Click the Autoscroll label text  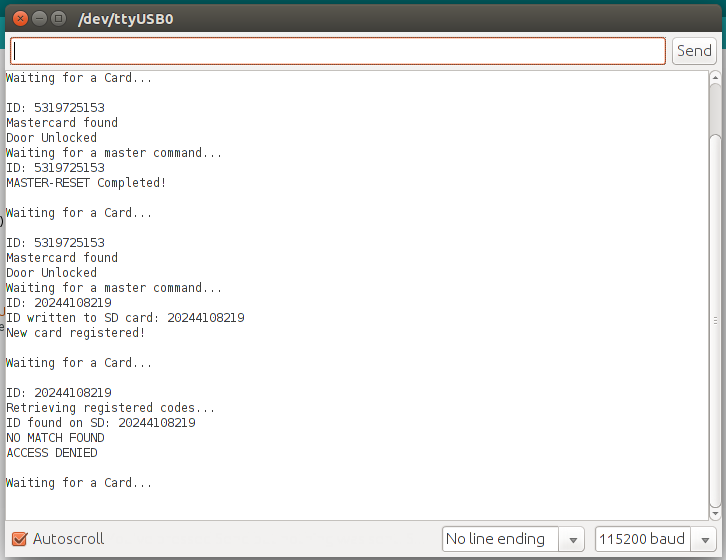click(69, 539)
